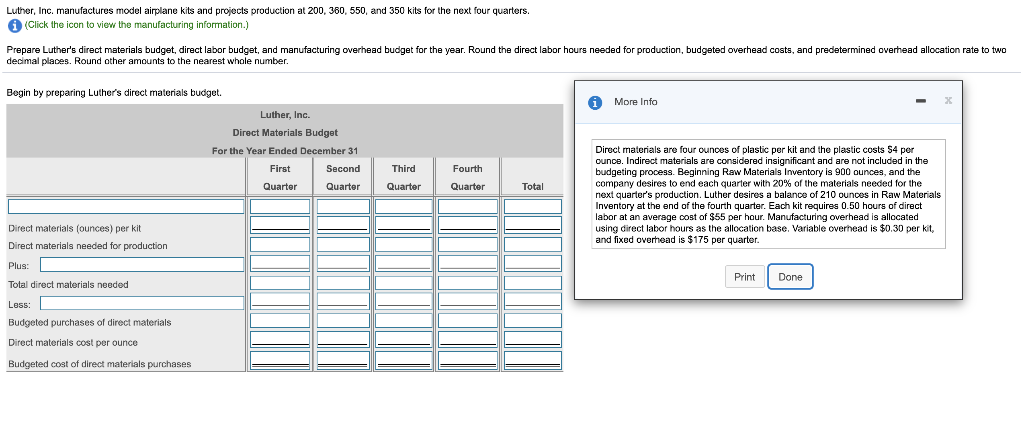This screenshot has width=1024, height=422.
Task: Click First Quarter cell in the Less row
Action: (x=280, y=301)
